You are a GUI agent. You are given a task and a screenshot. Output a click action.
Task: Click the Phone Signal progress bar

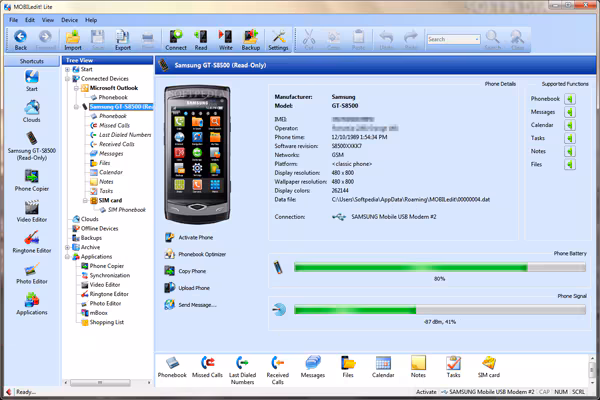pyautogui.click(x=440, y=310)
